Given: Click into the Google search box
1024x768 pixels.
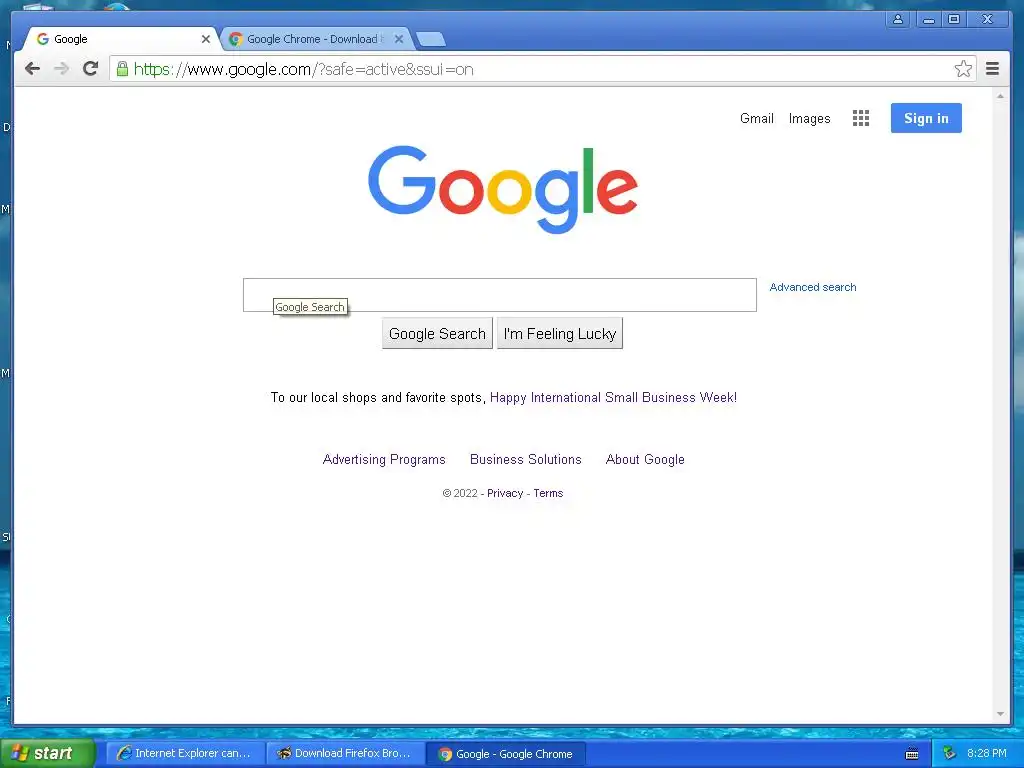Looking at the screenshot, I should (x=500, y=295).
